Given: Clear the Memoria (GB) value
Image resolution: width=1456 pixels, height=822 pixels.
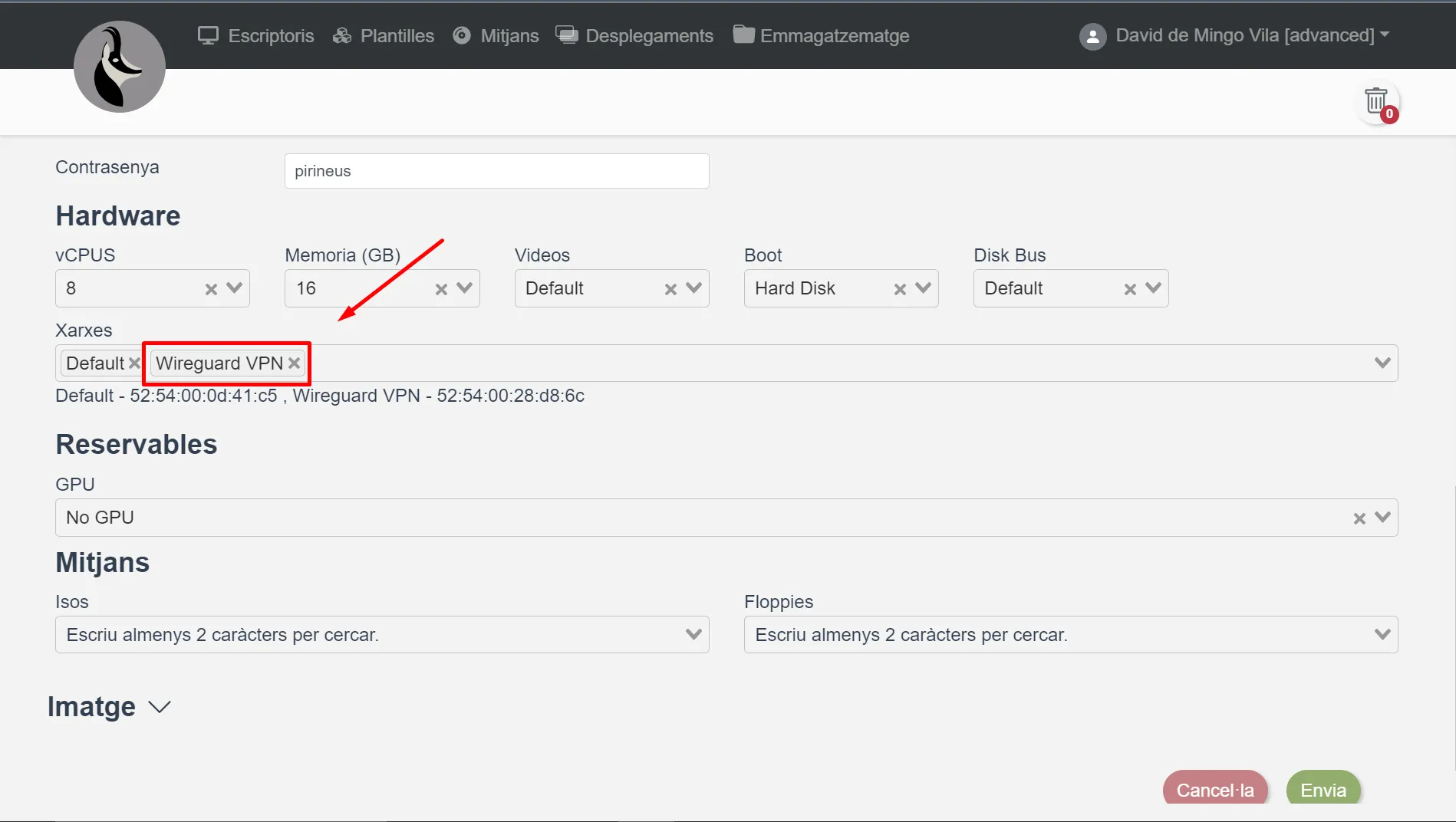Looking at the screenshot, I should click(x=441, y=289).
